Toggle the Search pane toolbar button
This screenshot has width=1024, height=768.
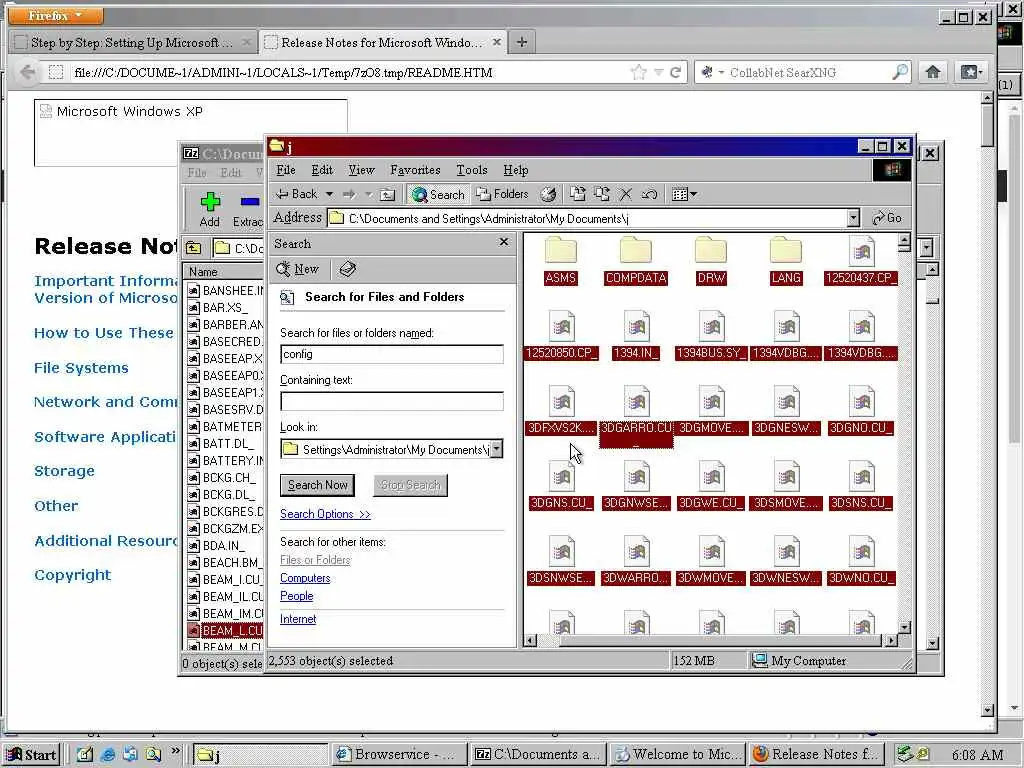(x=438, y=194)
